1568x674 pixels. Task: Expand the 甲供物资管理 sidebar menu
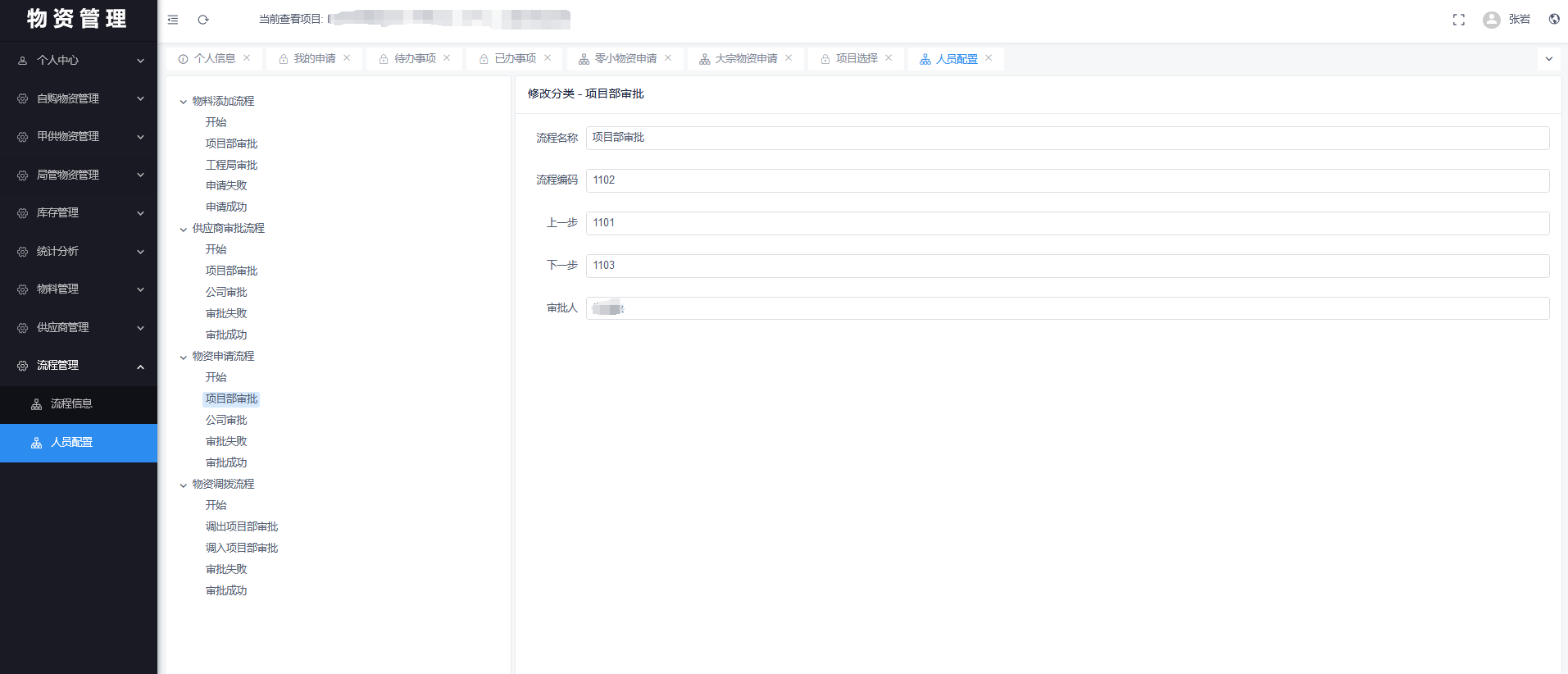point(79,137)
